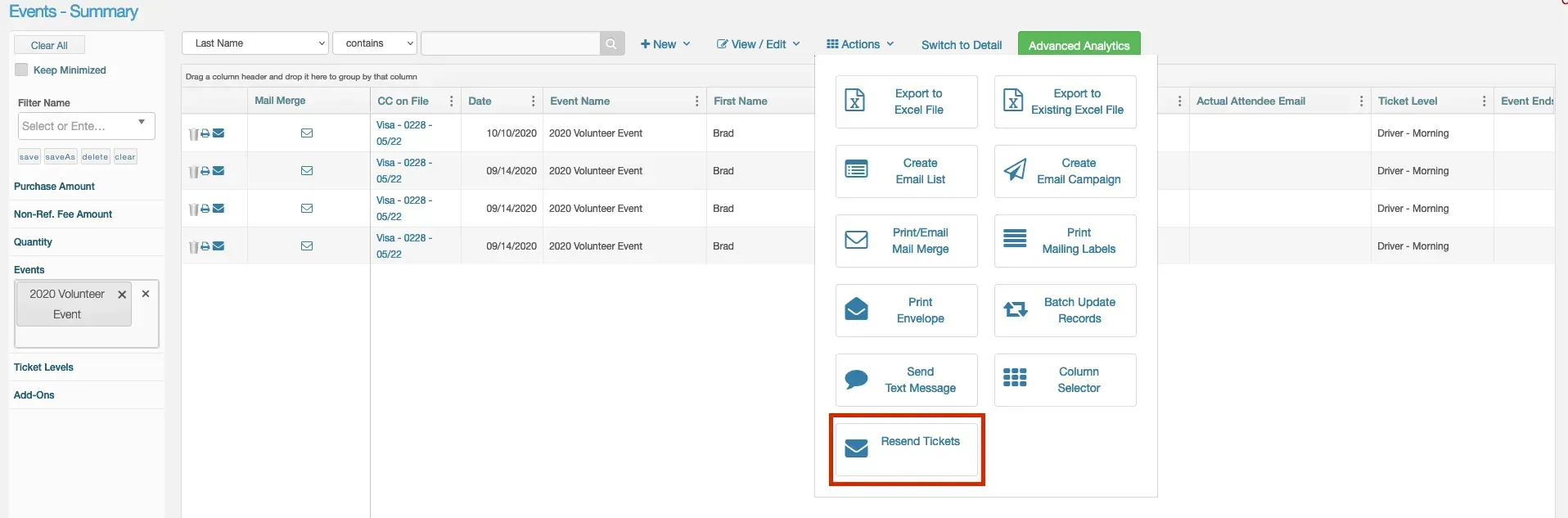Sort by Date column header
Image resolution: width=1568 pixels, height=518 pixels.
tap(480, 101)
